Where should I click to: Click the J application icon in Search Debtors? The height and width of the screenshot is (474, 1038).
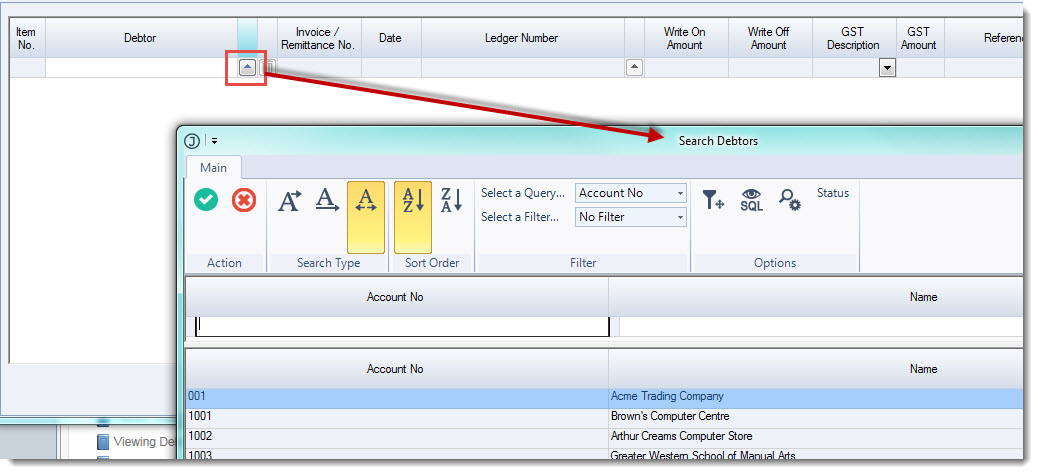click(x=192, y=140)
